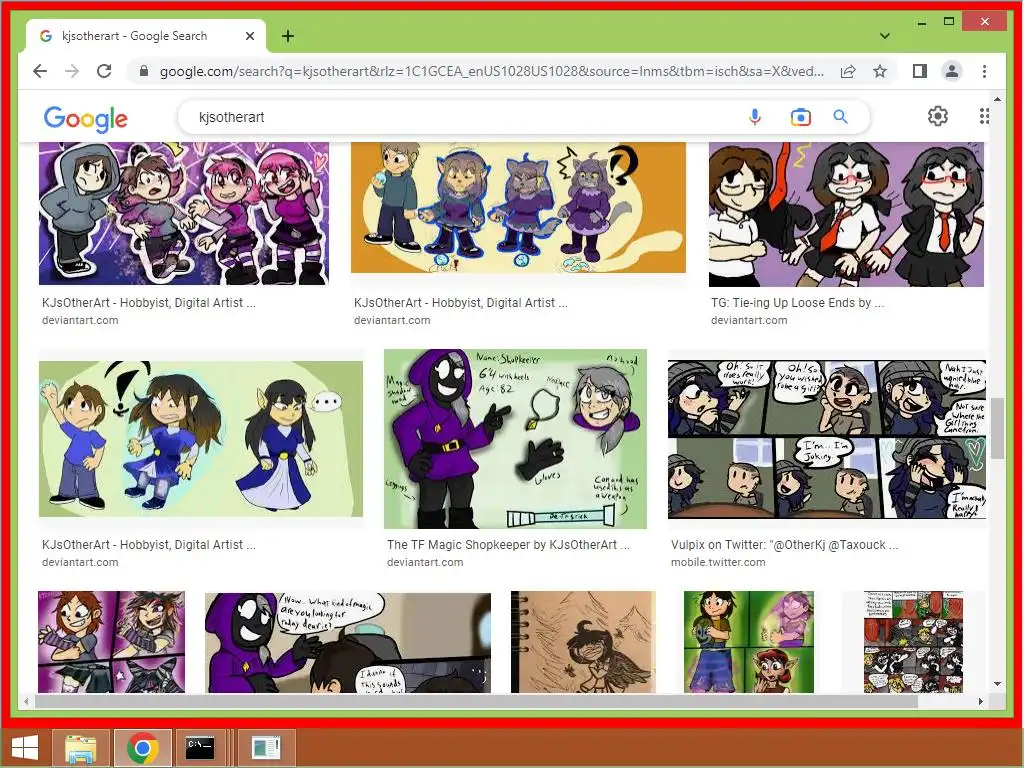1024x768 pixels.
Task: Open cat girl transformation image on orange
Action: (518, 208)
